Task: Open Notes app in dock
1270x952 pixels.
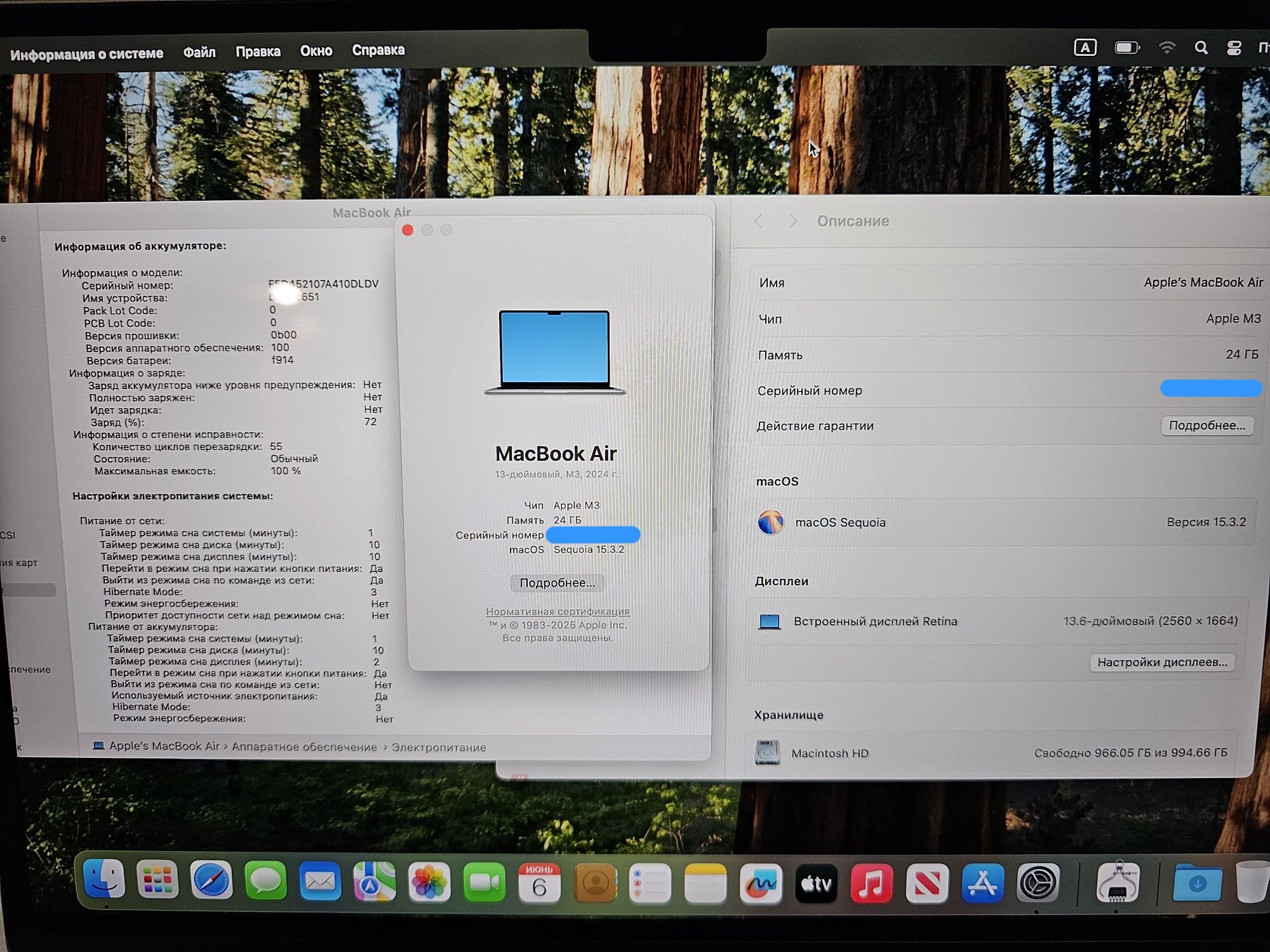Action: (x=705, y=883)
